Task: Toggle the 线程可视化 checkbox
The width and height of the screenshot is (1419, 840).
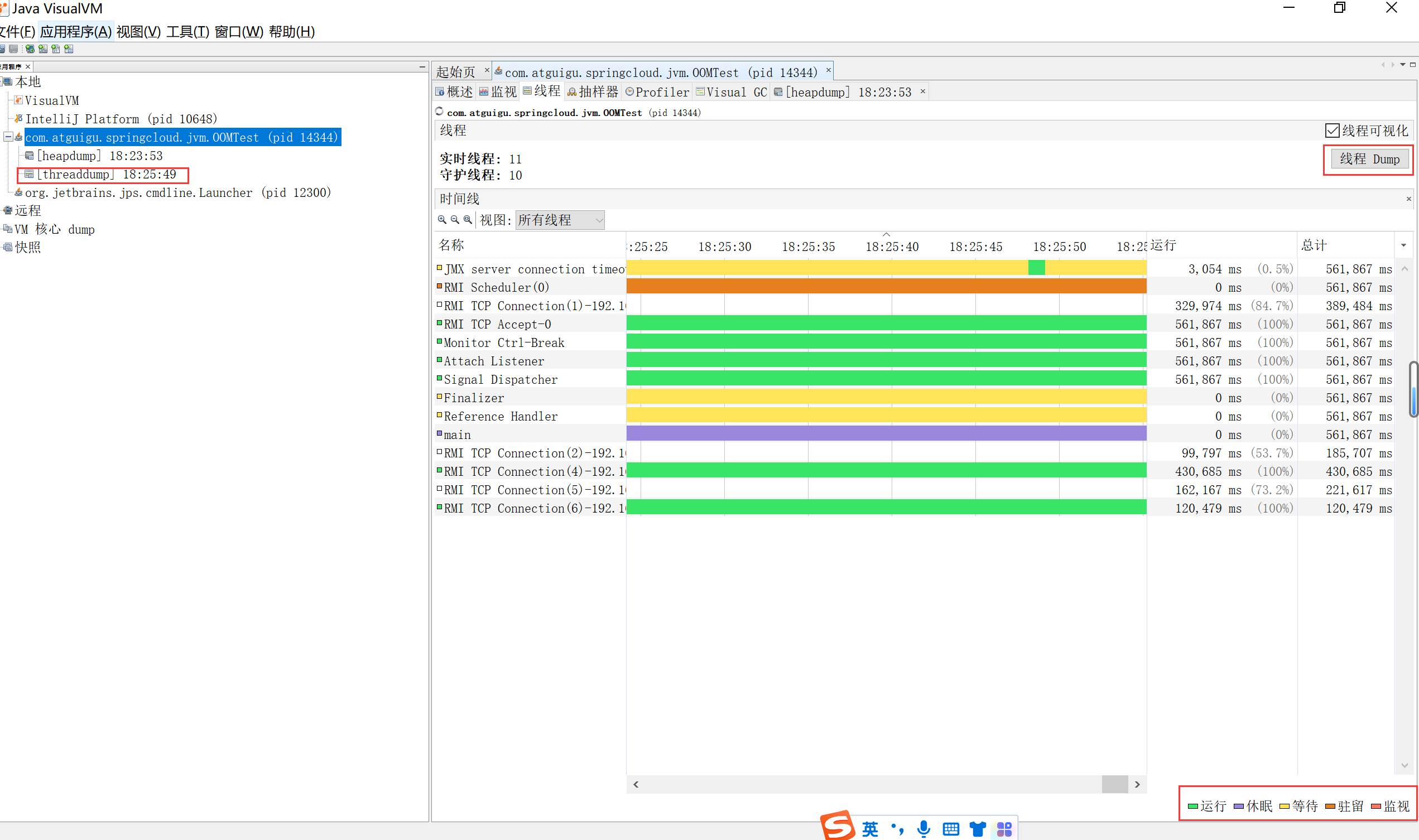Action: pyautogui.click(x=1332, y=131)
